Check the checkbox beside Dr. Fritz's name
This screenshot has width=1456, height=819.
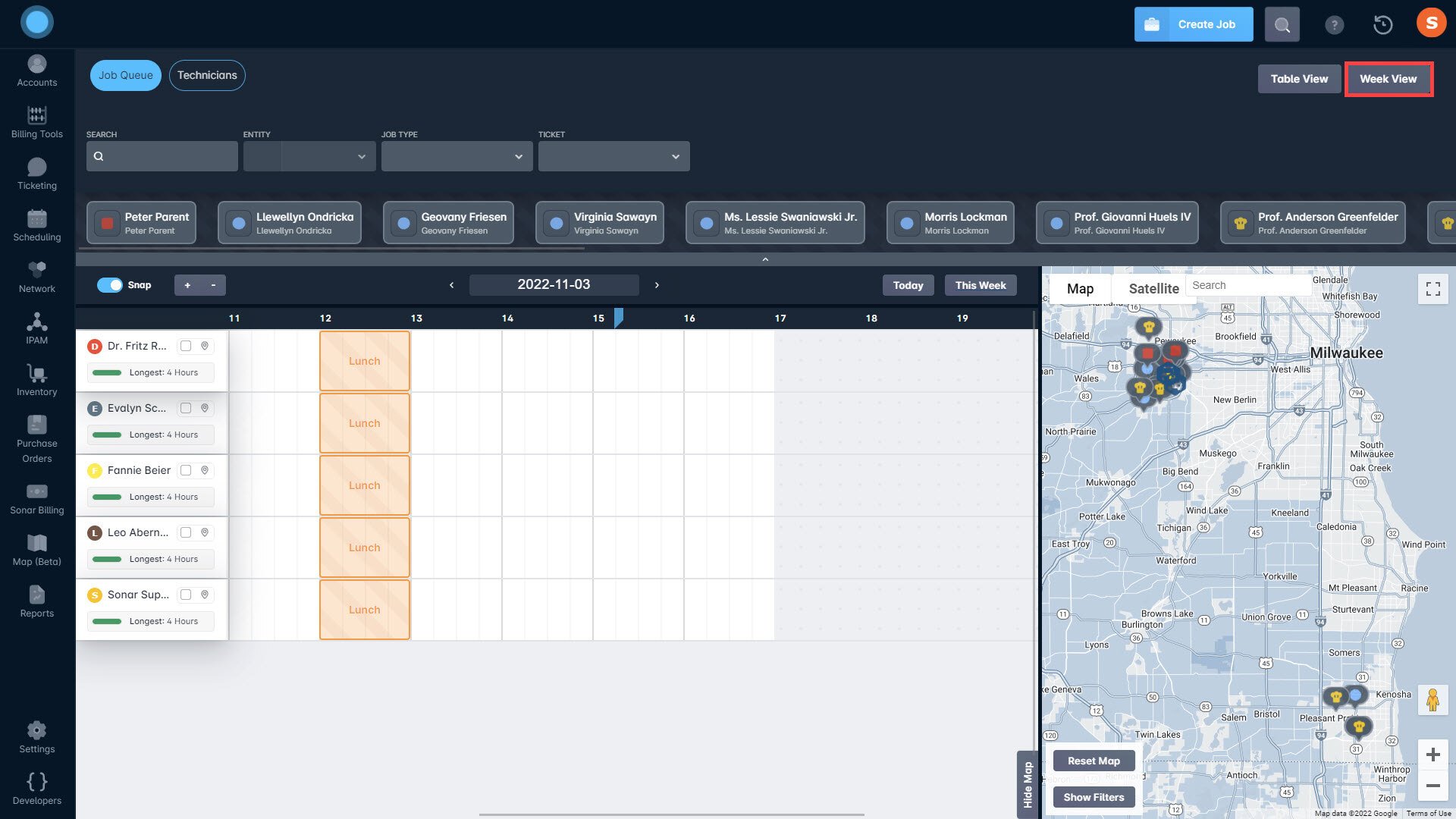click(185, 346)
